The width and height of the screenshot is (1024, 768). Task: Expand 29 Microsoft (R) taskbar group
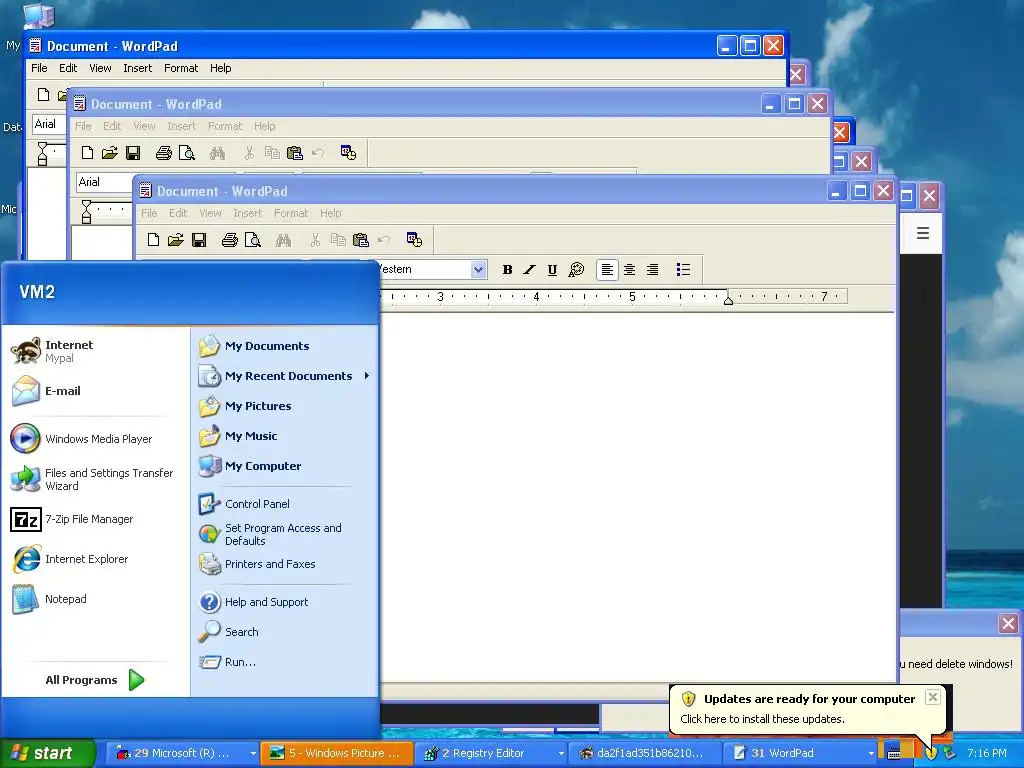point(183,753)
